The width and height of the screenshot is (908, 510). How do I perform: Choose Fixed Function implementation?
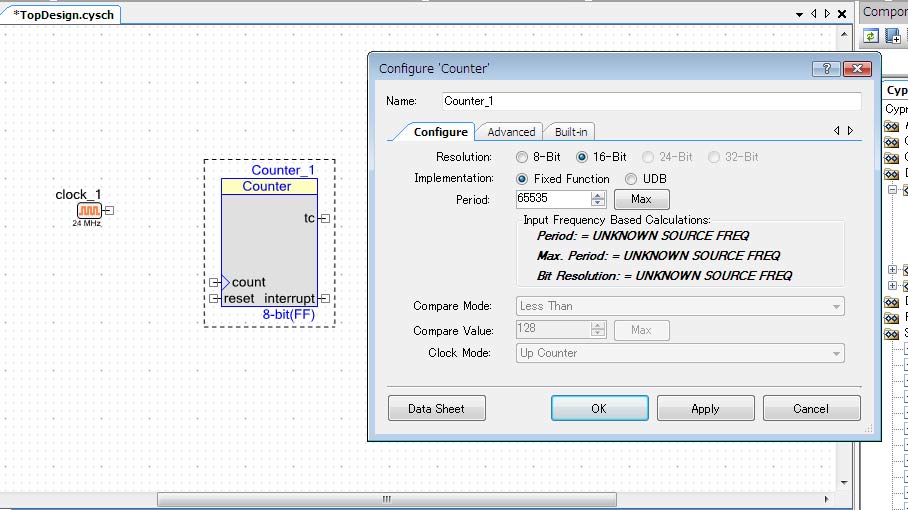[x=522, y=179]
